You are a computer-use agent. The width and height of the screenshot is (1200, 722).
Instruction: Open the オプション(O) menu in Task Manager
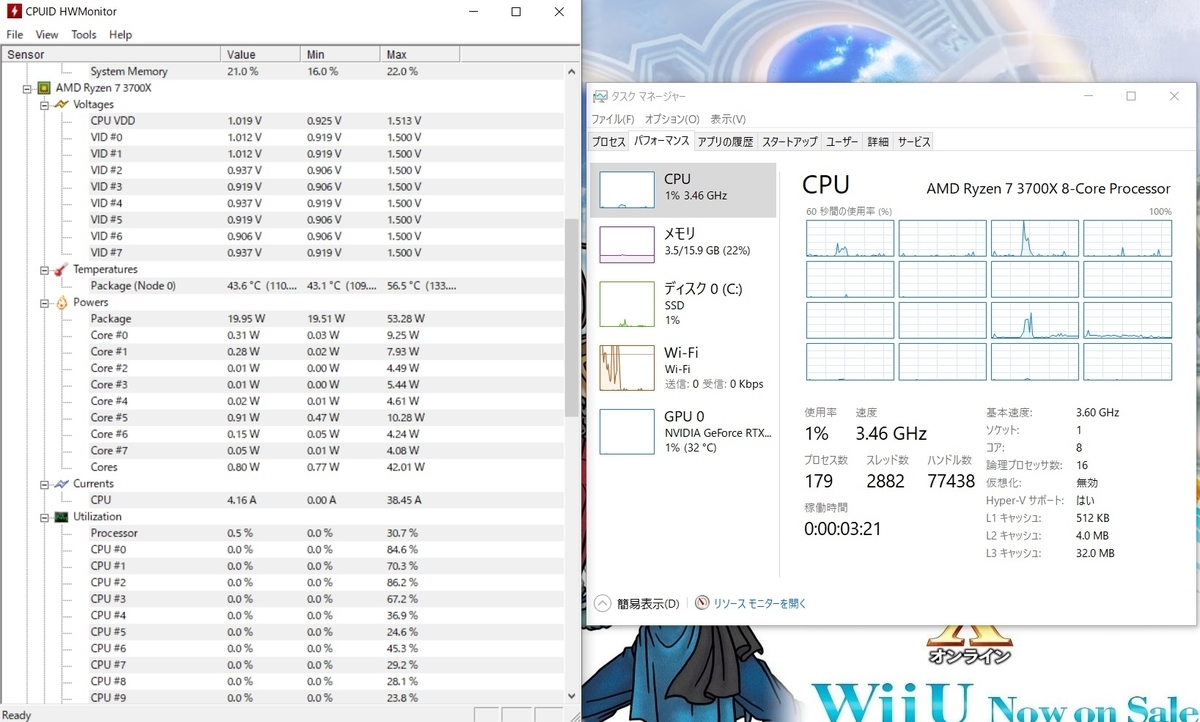click(x=671, y=119)
